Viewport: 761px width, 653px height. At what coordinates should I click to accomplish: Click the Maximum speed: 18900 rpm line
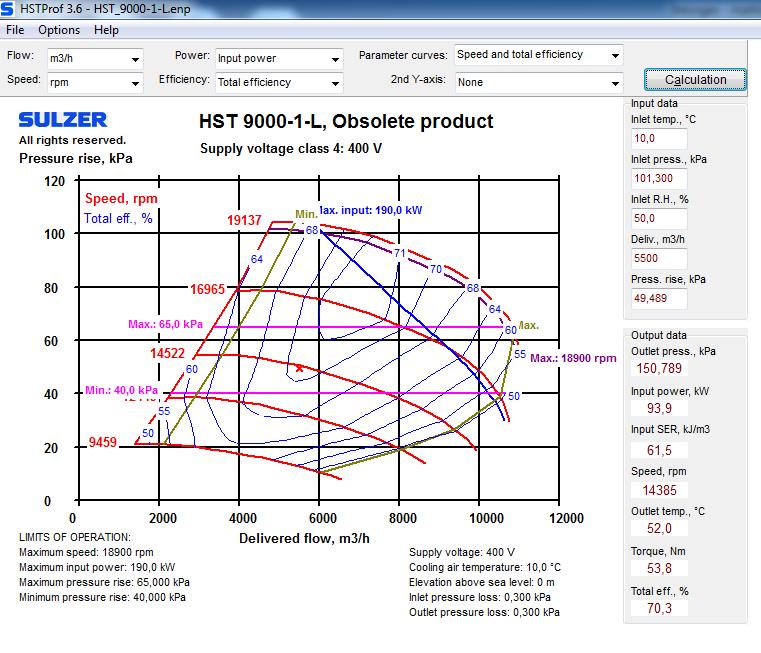click(x=86, y=553)
